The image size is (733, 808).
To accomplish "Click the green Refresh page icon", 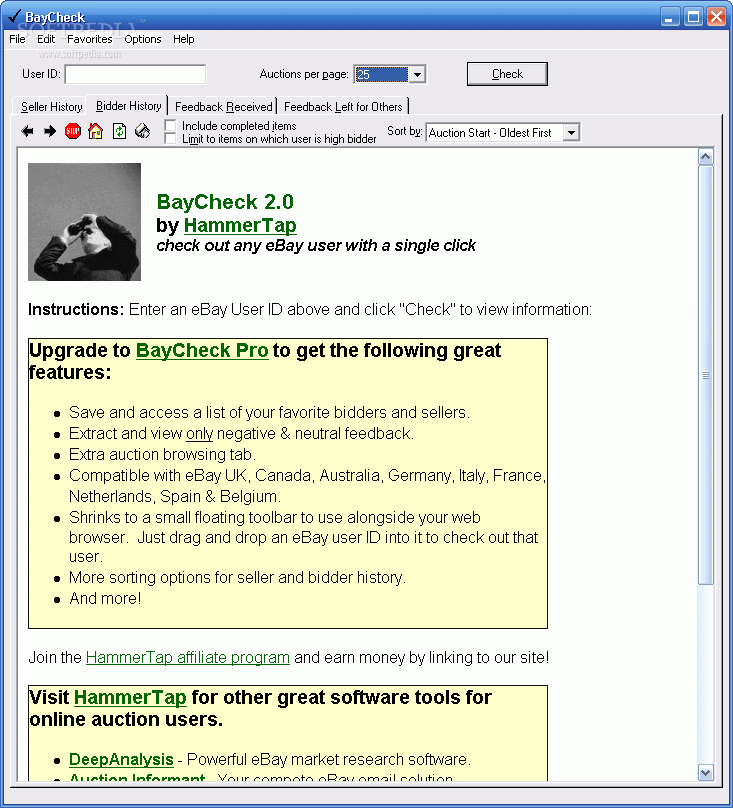I will [x=119, y=131].
